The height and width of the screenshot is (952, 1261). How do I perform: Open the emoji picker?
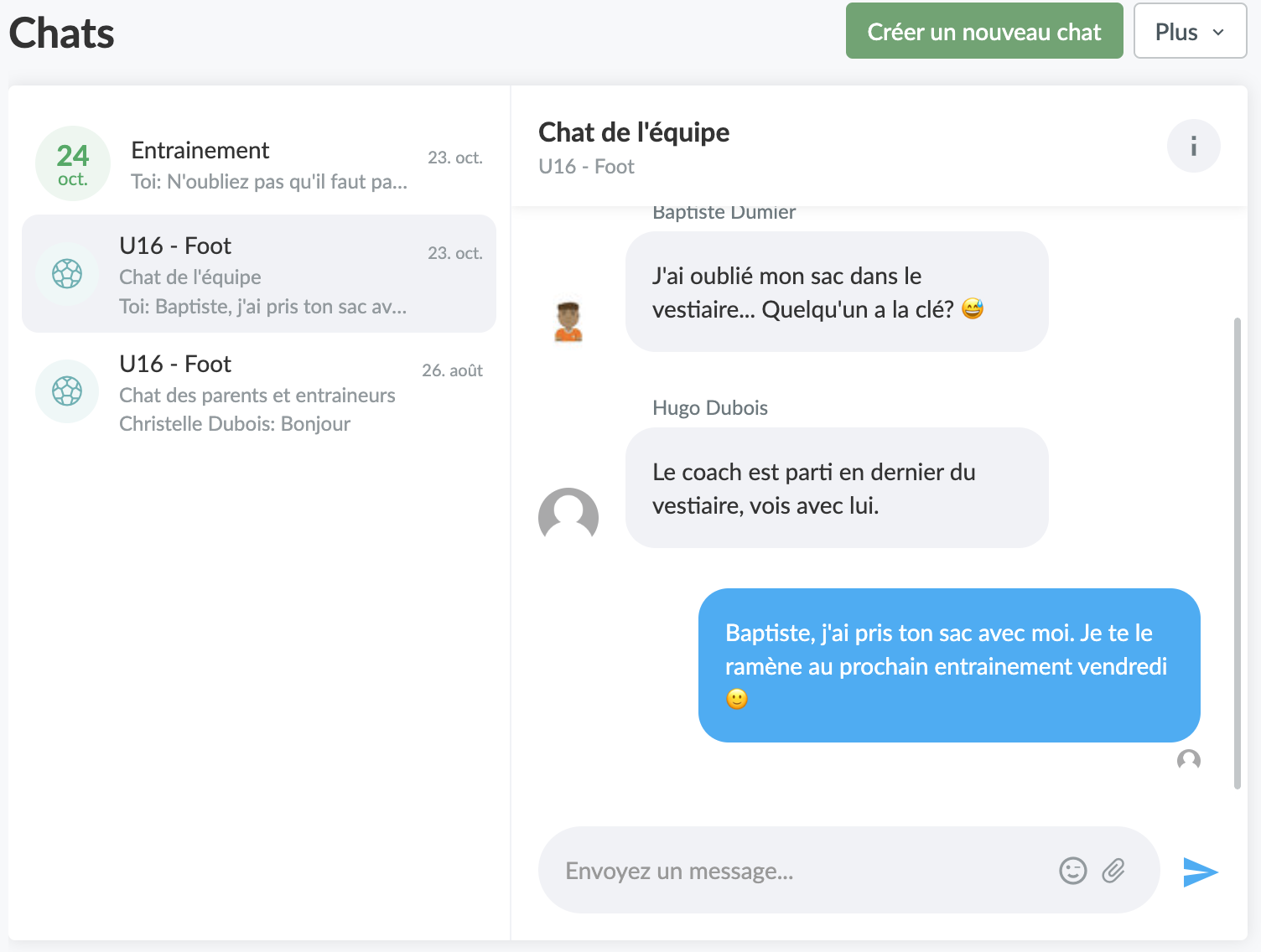[1072, 871]
